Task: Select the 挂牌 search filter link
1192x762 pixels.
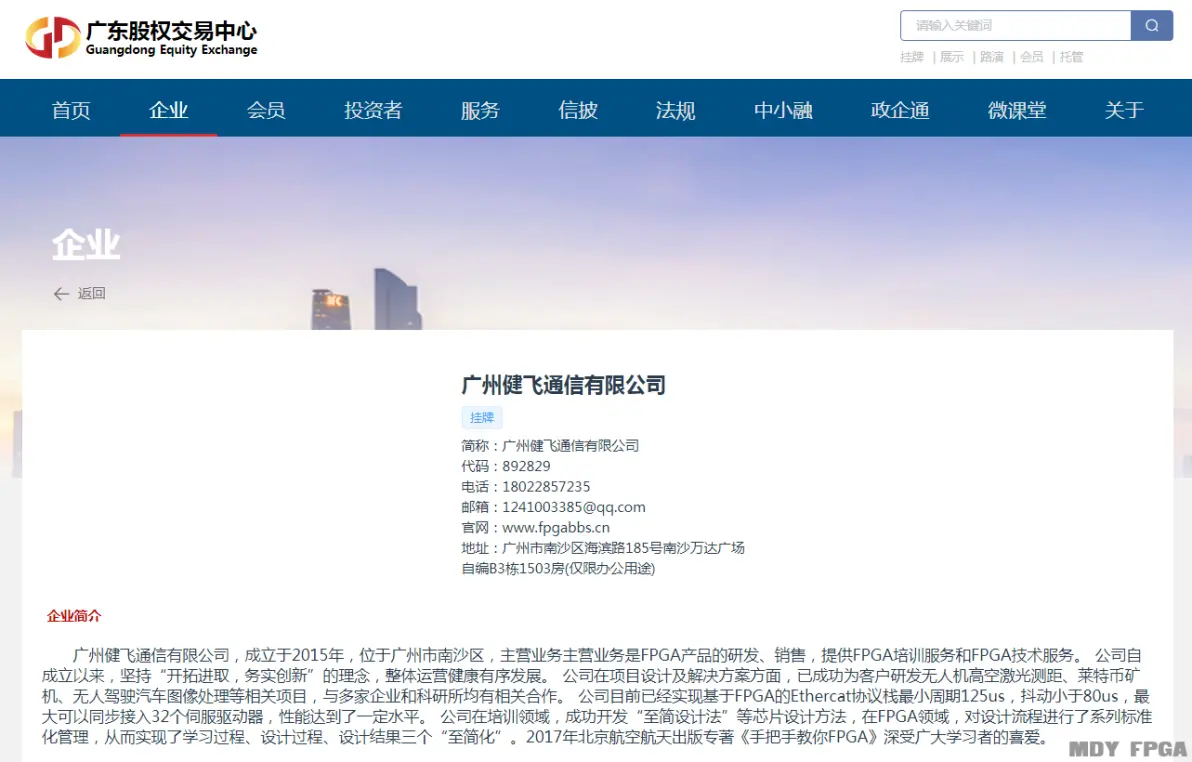Action: 911,57
